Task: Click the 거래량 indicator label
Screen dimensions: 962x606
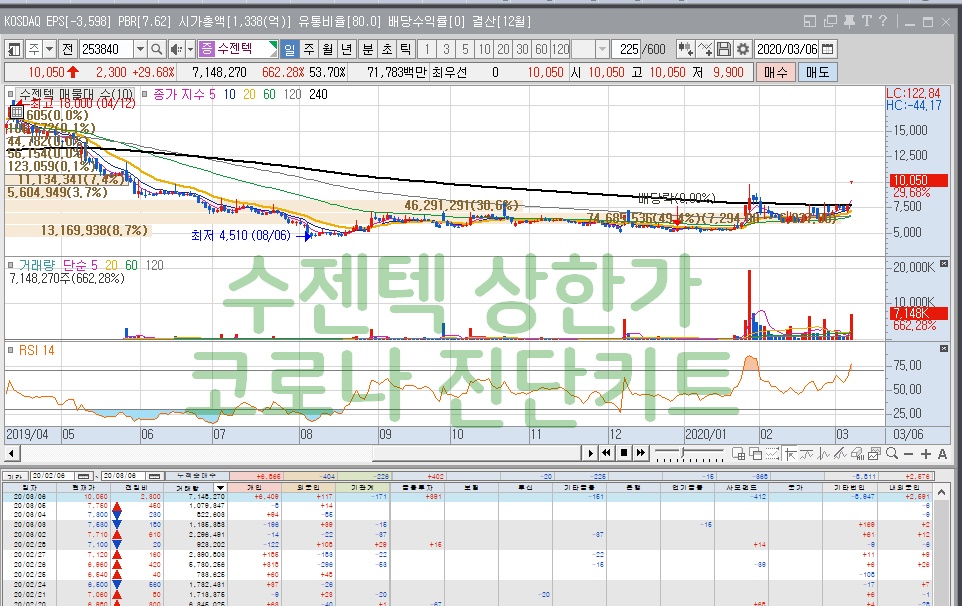Action: tap(37, 265)
